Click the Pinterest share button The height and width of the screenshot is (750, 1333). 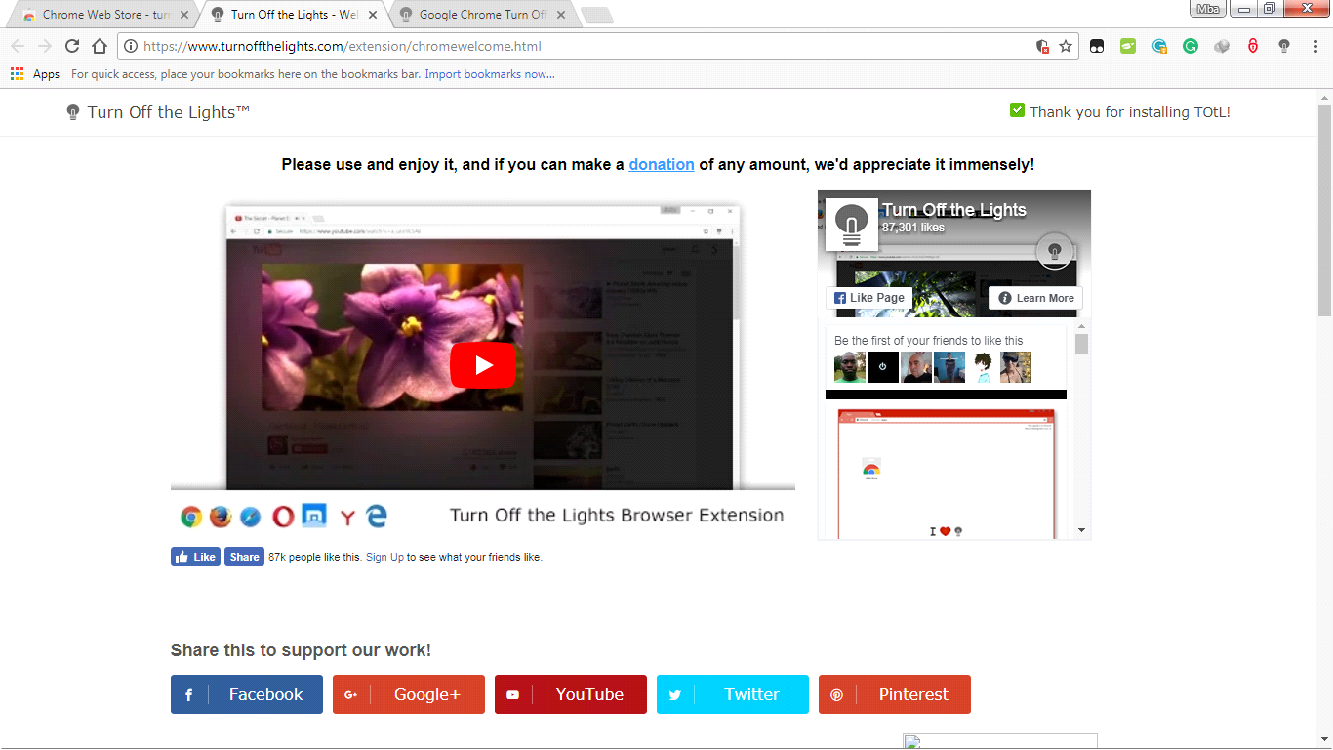[895, 694]
